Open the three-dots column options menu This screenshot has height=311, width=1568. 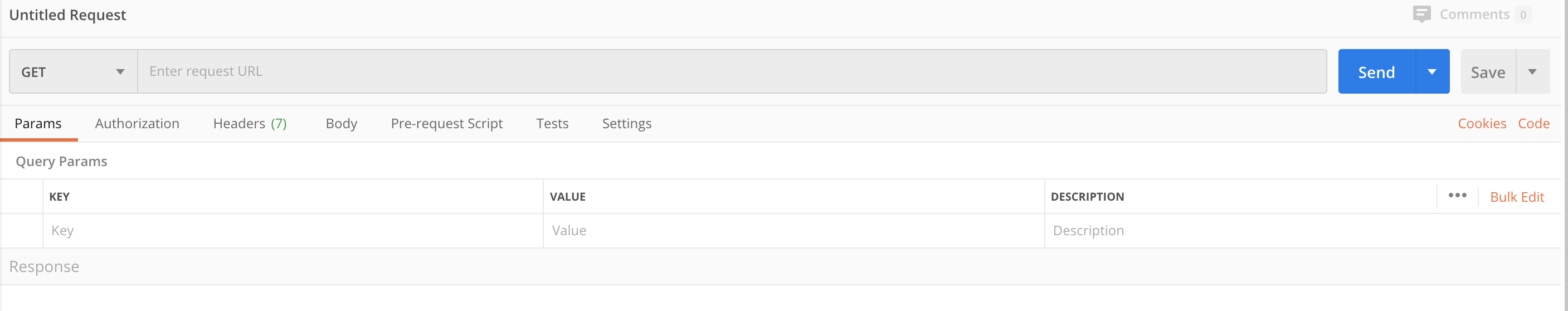1457,196
